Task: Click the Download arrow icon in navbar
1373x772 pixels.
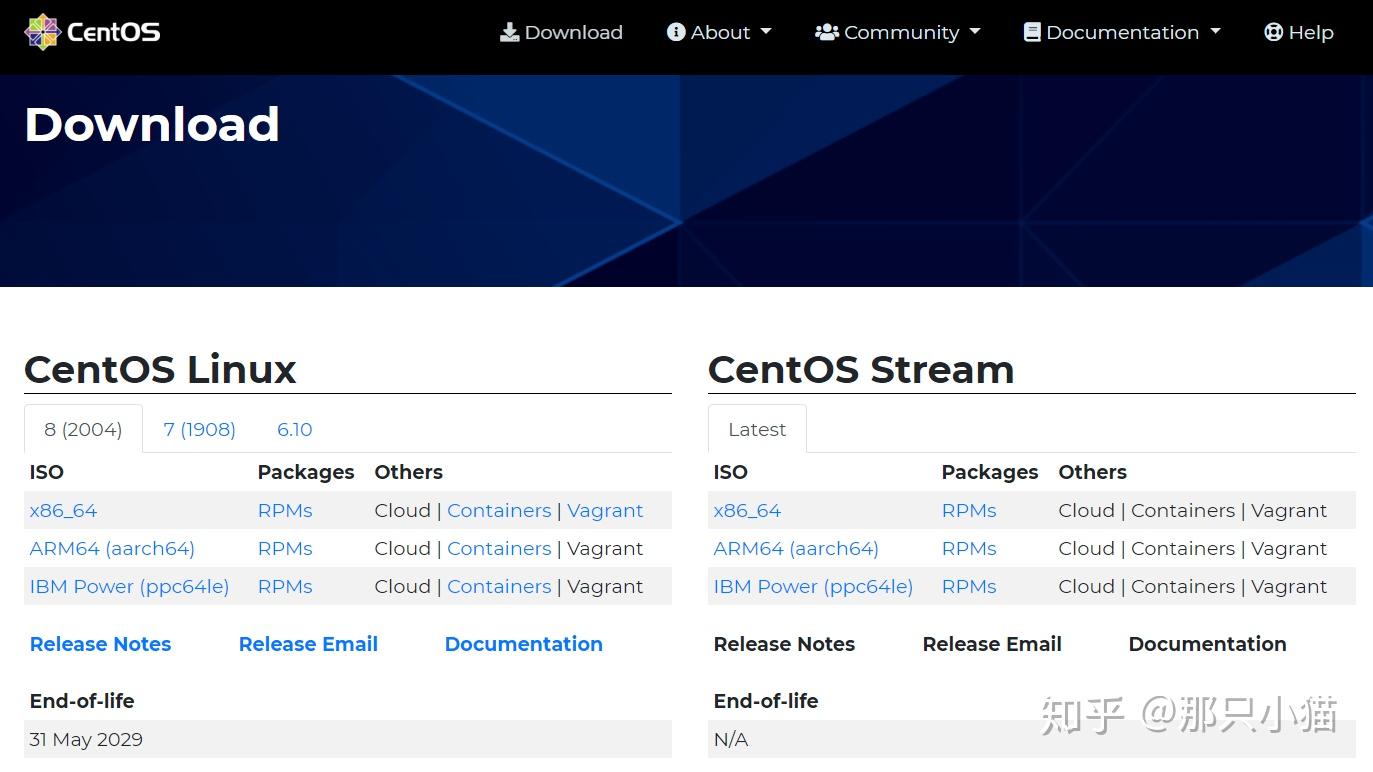Action: tap(510, 32)
